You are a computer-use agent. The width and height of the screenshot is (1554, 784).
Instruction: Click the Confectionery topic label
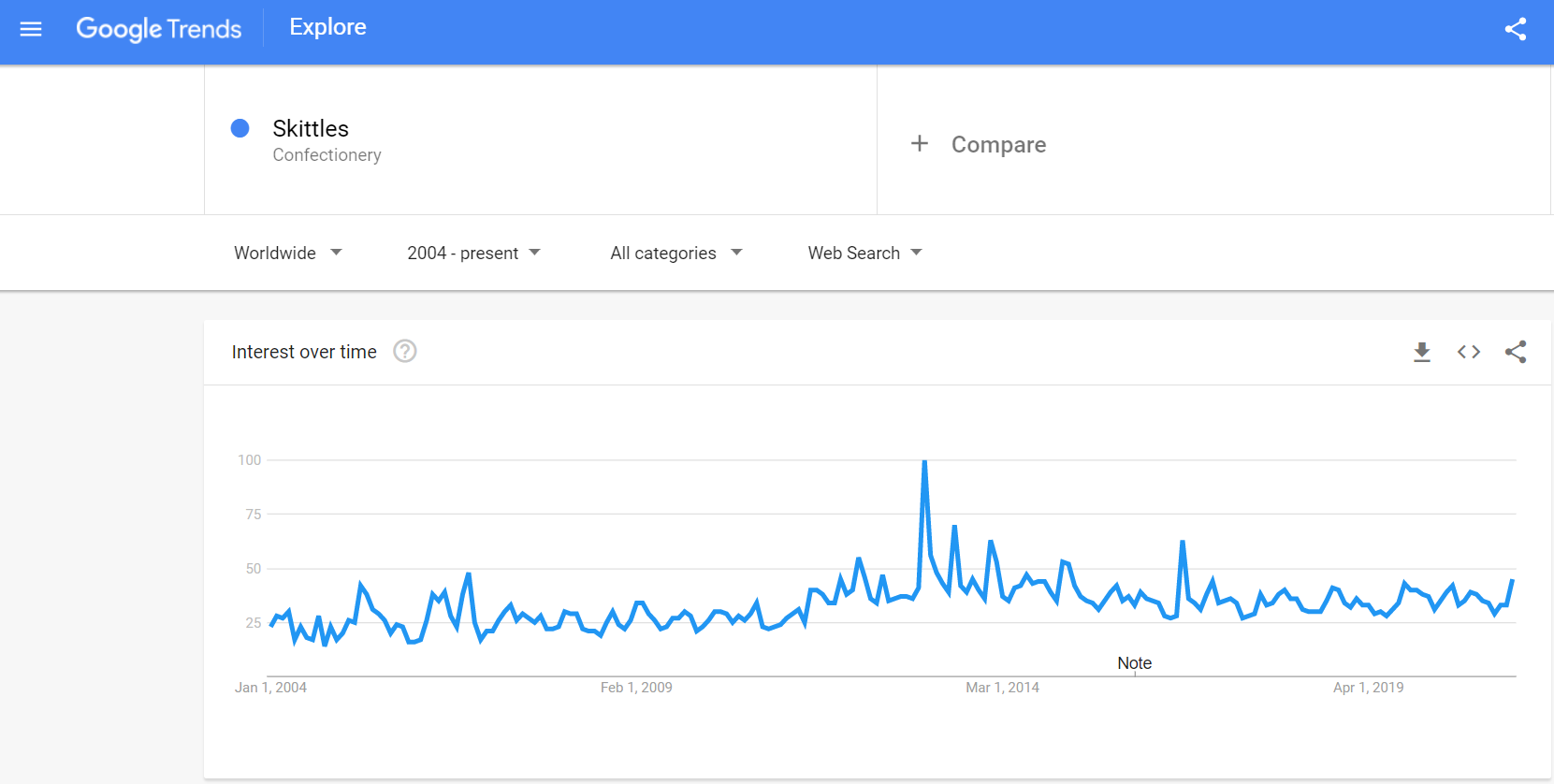[327, 155]
